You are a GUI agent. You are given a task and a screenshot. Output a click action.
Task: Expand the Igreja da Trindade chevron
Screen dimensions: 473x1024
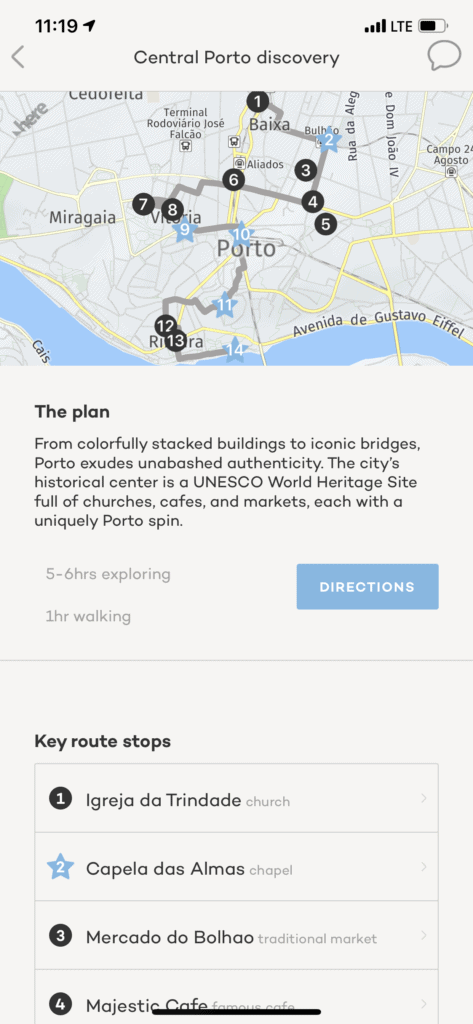tap(424, 798)
